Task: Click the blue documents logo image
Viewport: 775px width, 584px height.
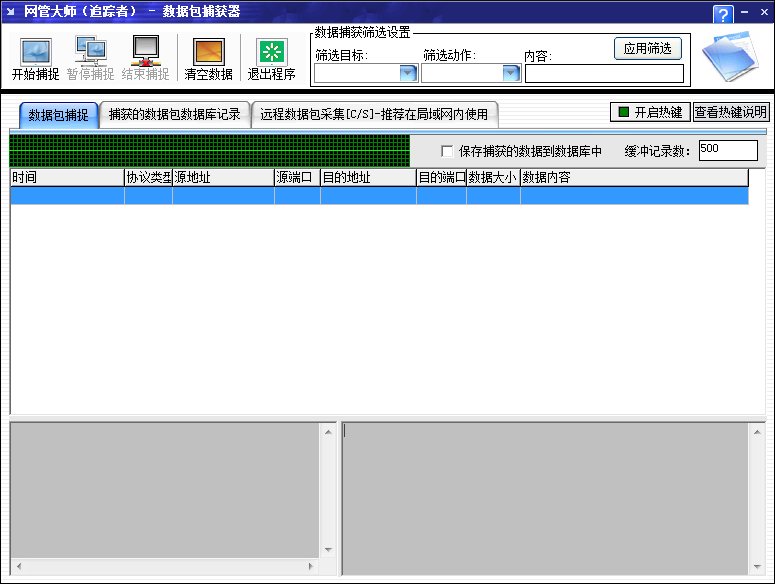Action: tap(731, 56)
